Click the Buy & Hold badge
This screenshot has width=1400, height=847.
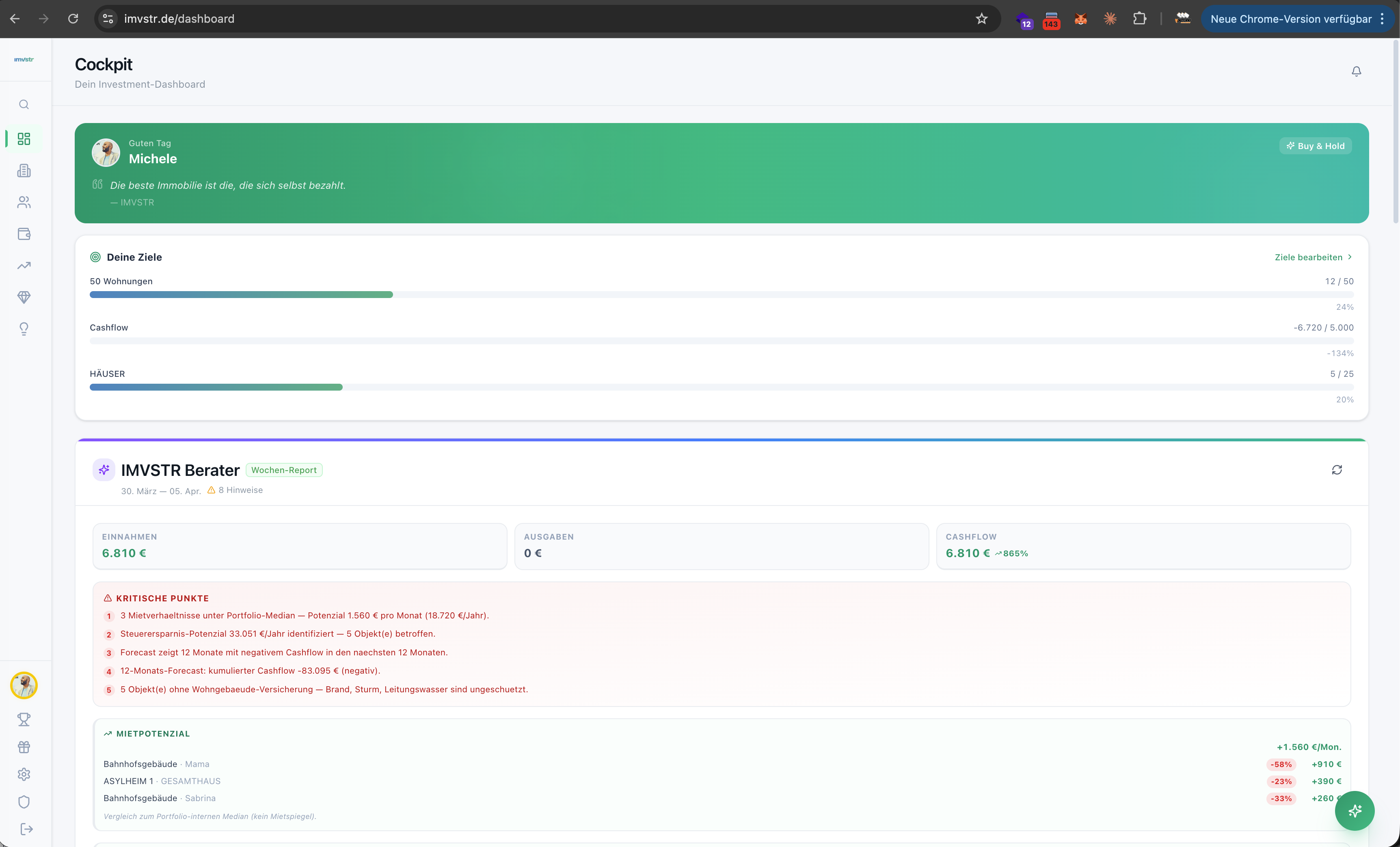(x=1315, y=146)
